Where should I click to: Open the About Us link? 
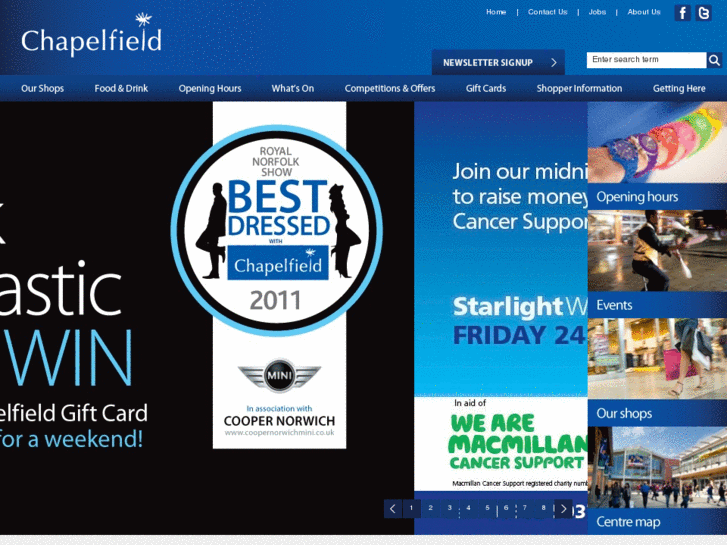(644, 12)
